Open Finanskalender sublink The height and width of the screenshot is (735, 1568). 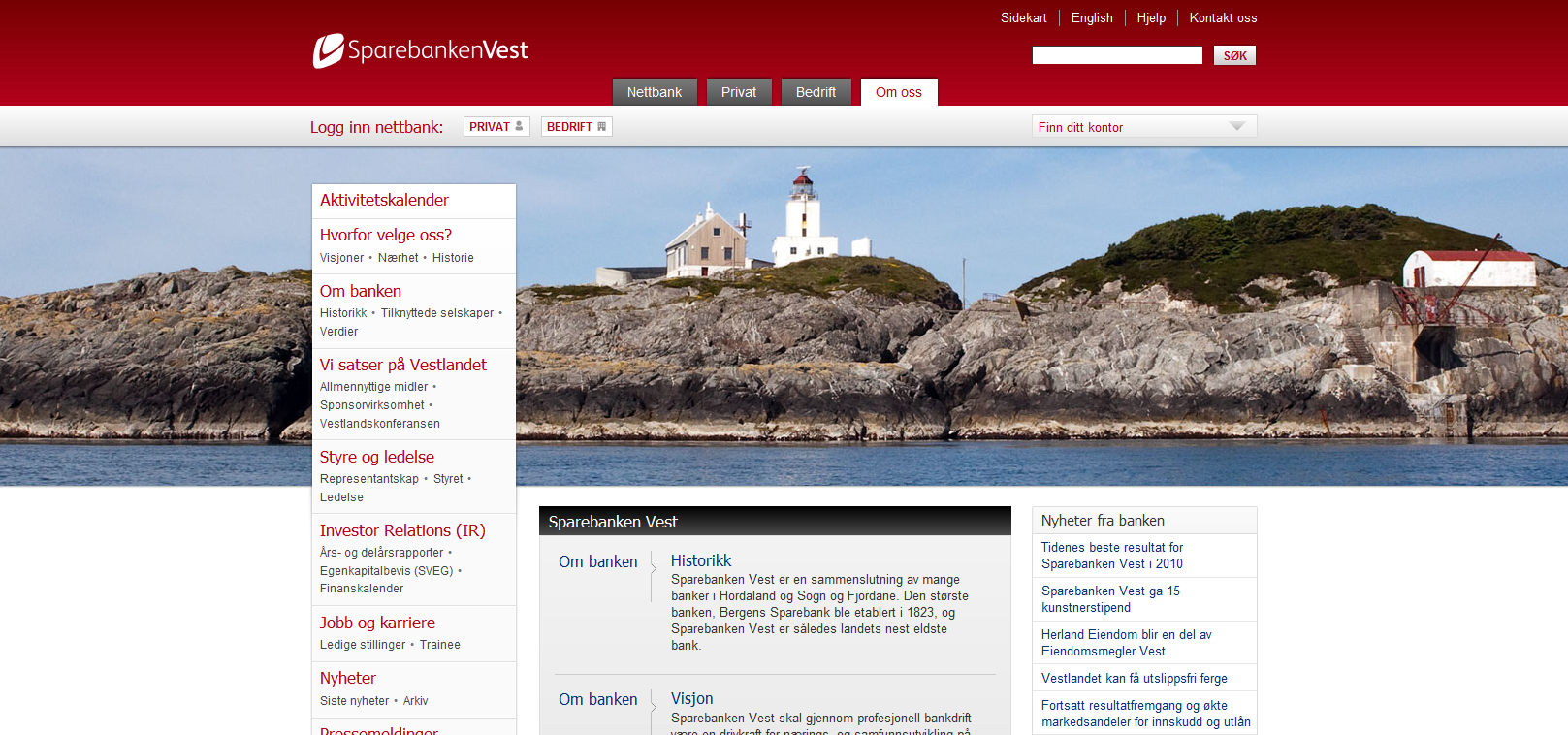[362, 589]
